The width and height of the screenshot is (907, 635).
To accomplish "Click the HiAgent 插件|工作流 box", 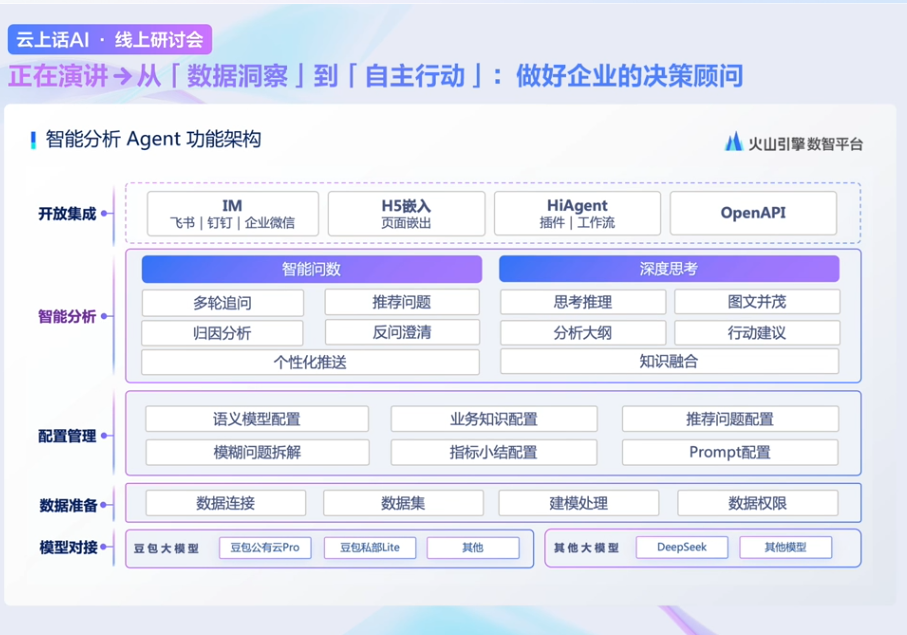I will click(577, 213).
